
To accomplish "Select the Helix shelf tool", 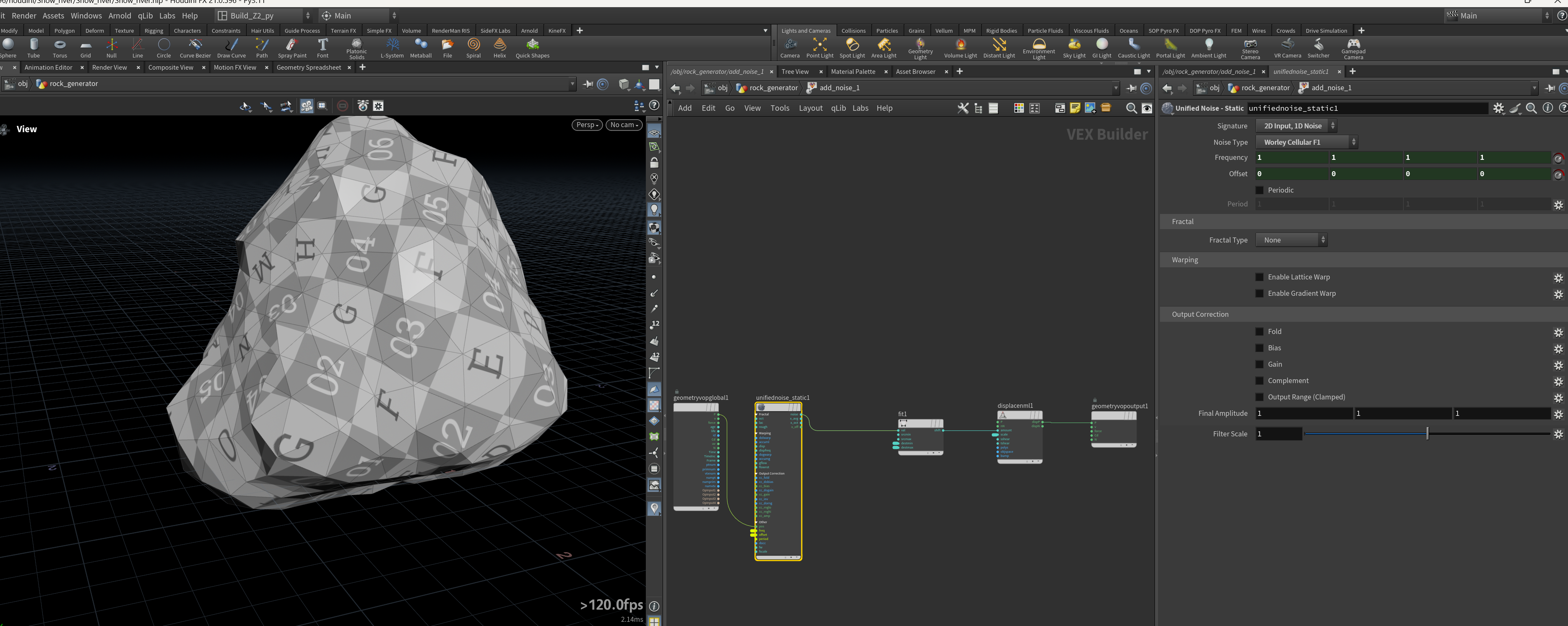I will (500, 47).
